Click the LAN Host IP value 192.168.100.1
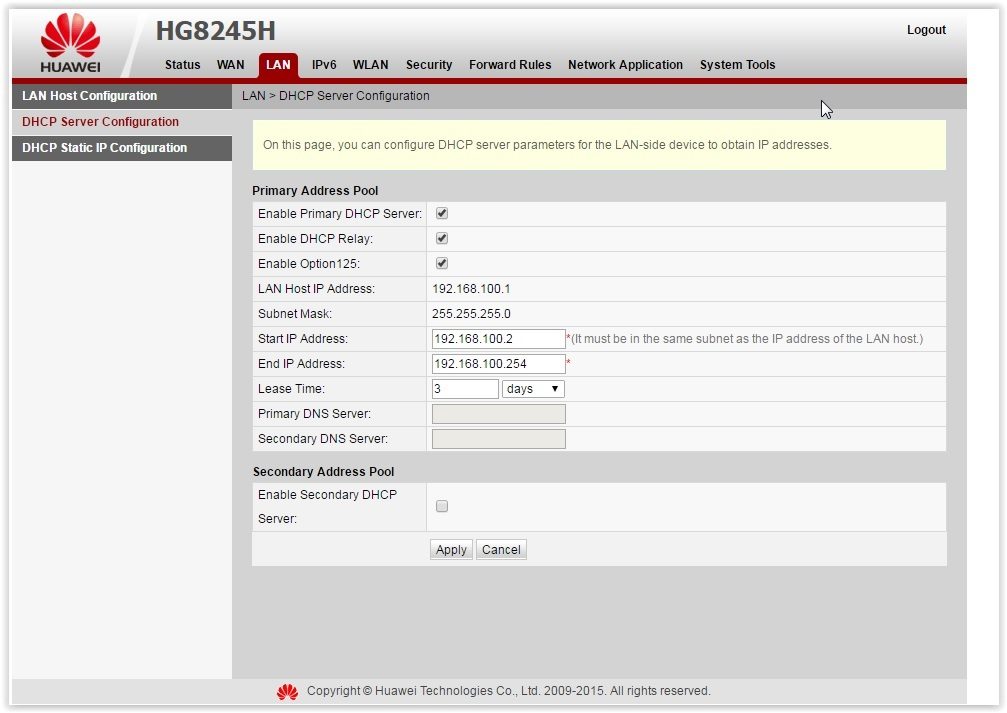Screen dimensions: 1007x713 click(x=471, y=289)
